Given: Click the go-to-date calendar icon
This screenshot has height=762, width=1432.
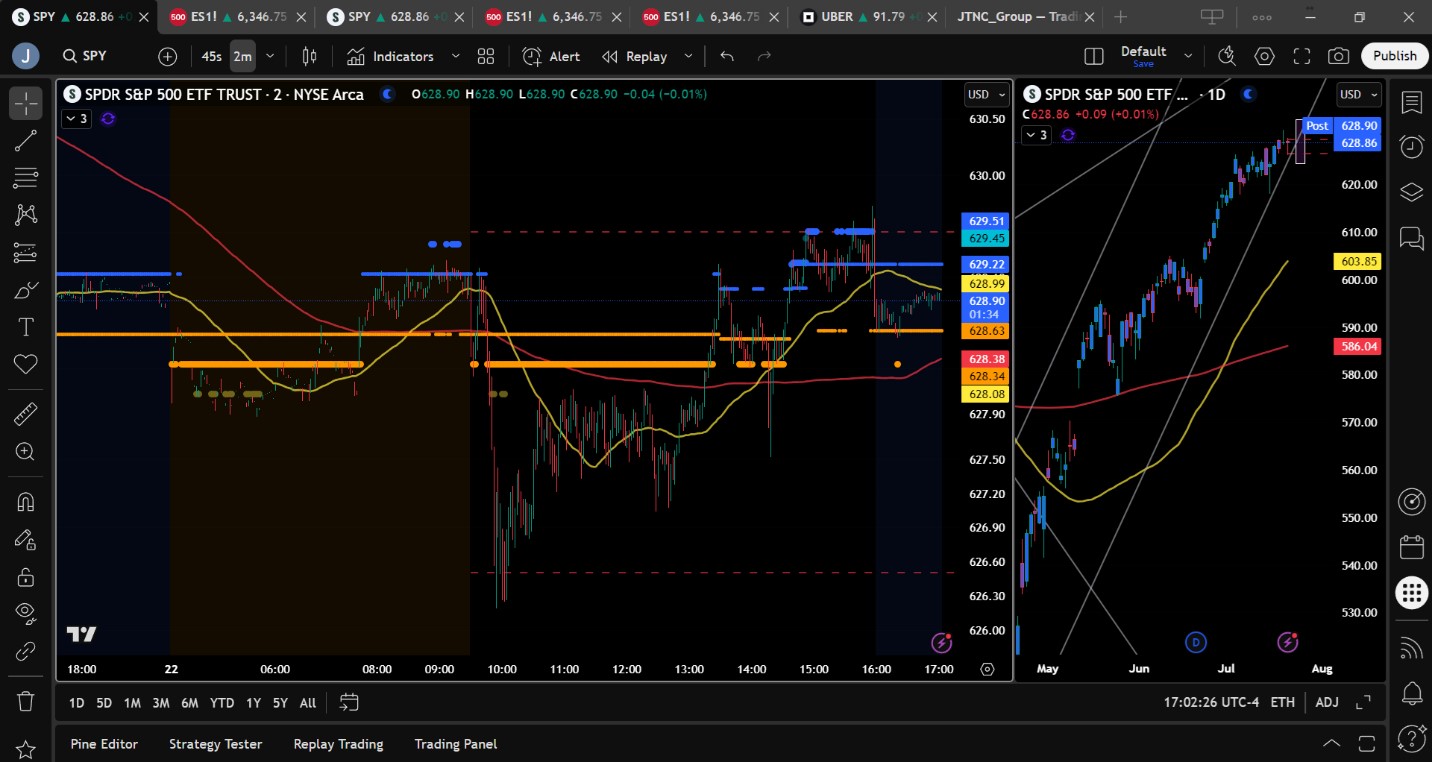Looking at the screenshot, I should 349,702.
